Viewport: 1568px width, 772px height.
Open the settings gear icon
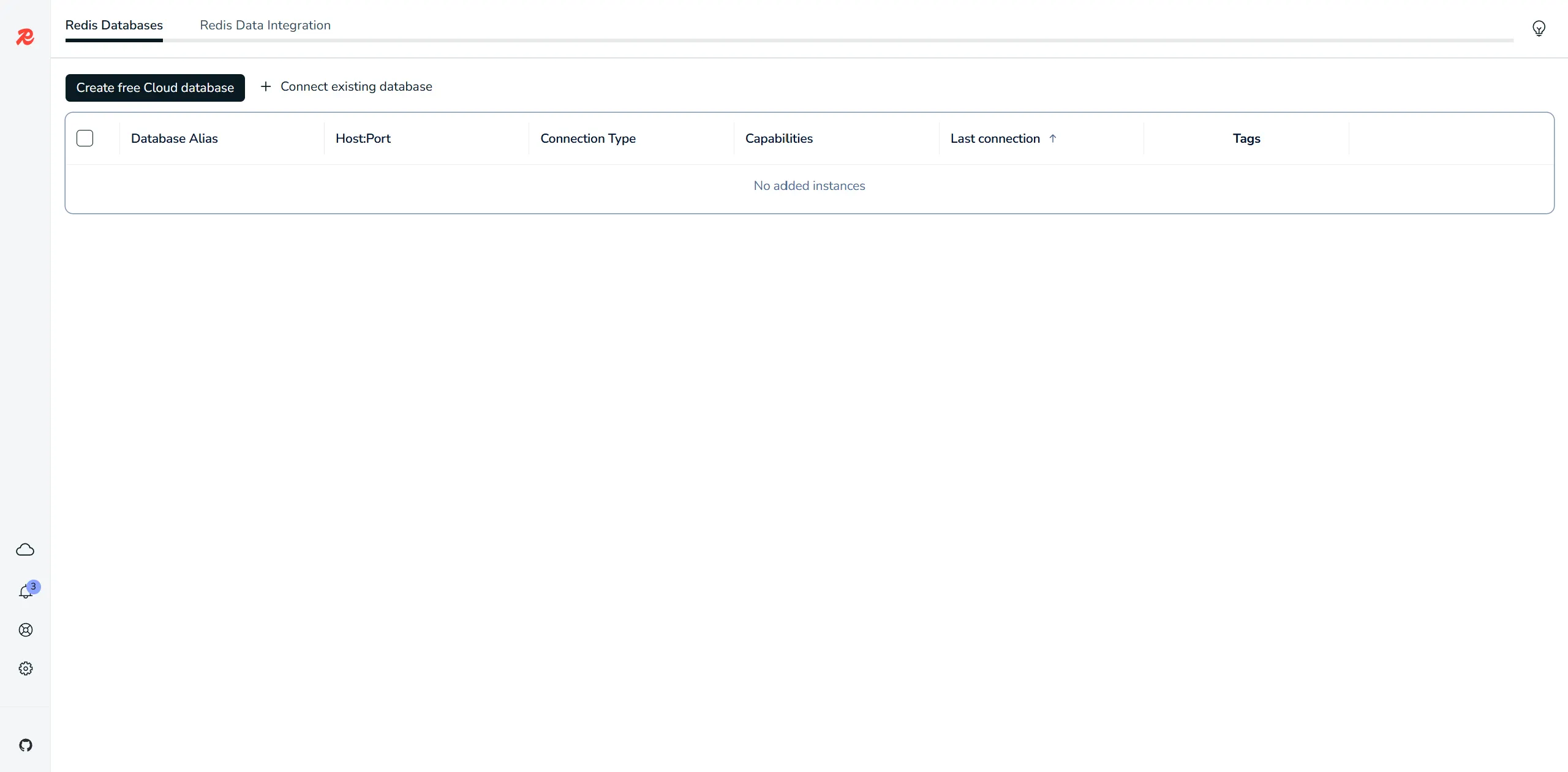[25, 668]
